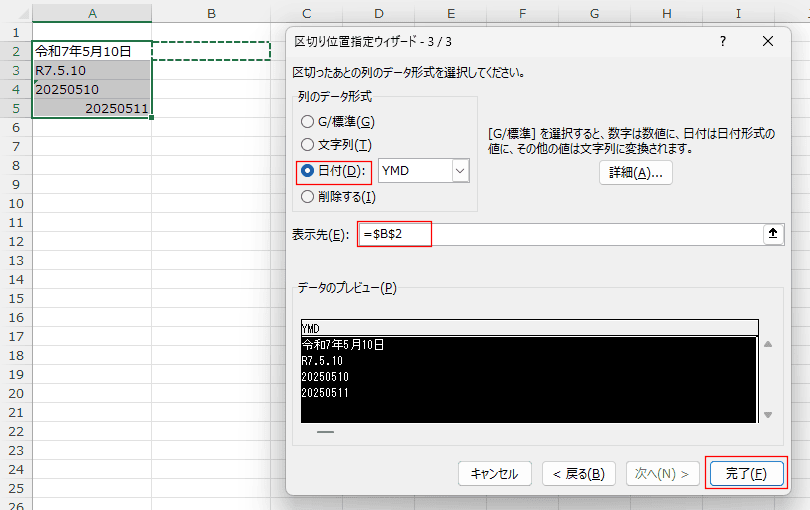This screenshot has height=510, width=810.
Task: Select cell A2 containing 令和7年5月10日
Action: coord(92,51)
